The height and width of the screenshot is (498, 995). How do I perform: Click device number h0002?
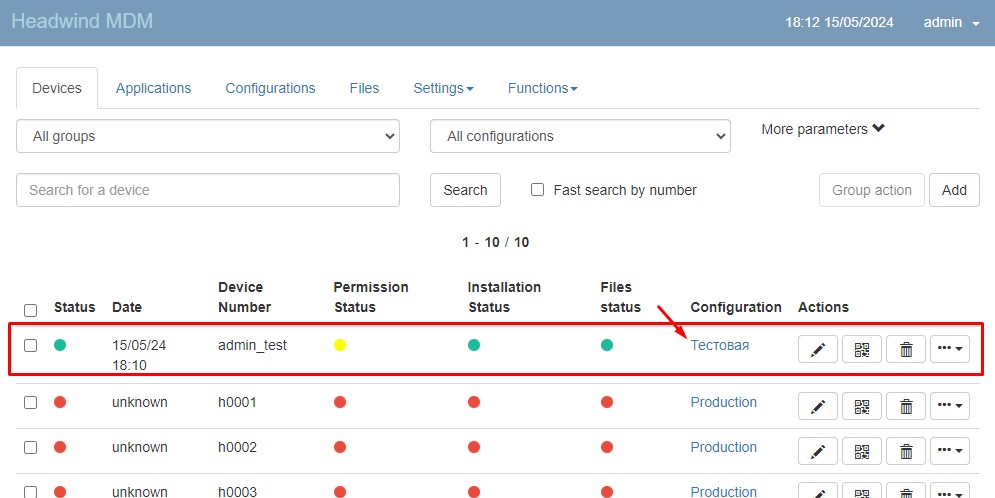point(237,447)
